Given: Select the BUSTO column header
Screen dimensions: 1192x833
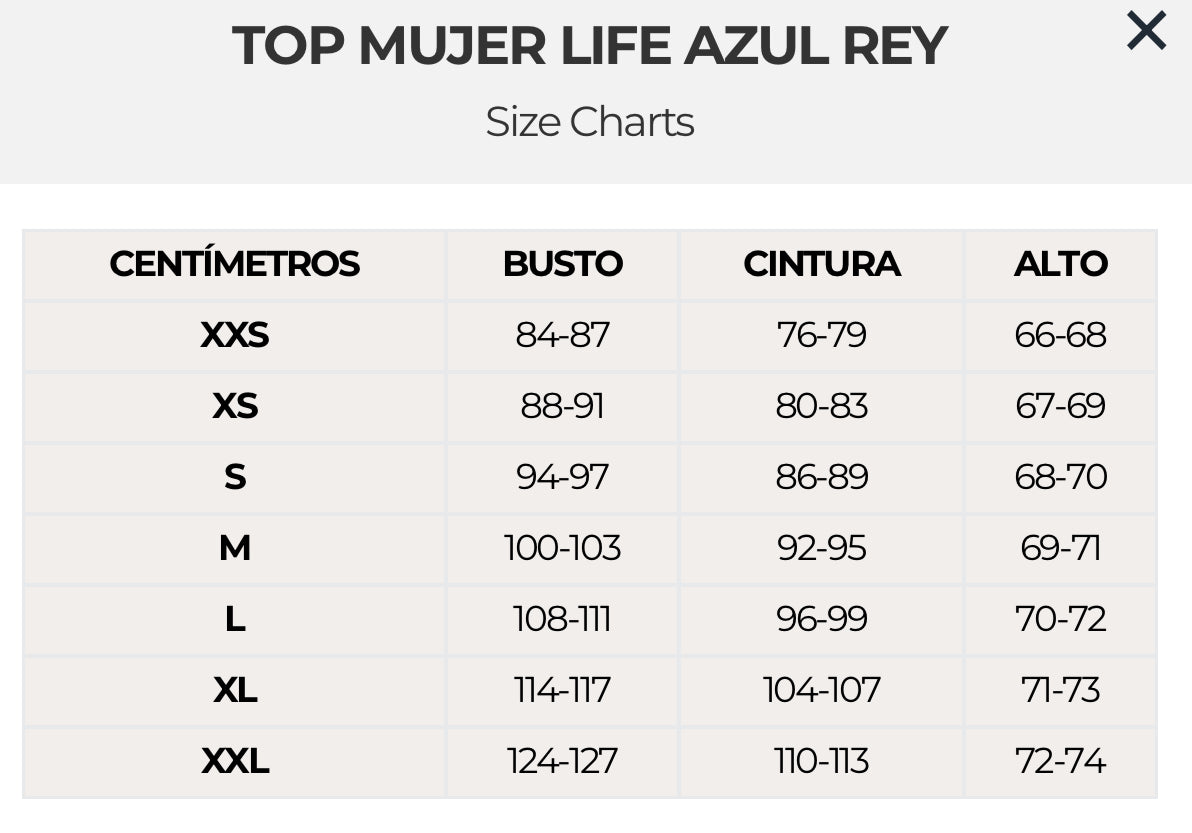Looking at the screenshot, I should (562, 264).
